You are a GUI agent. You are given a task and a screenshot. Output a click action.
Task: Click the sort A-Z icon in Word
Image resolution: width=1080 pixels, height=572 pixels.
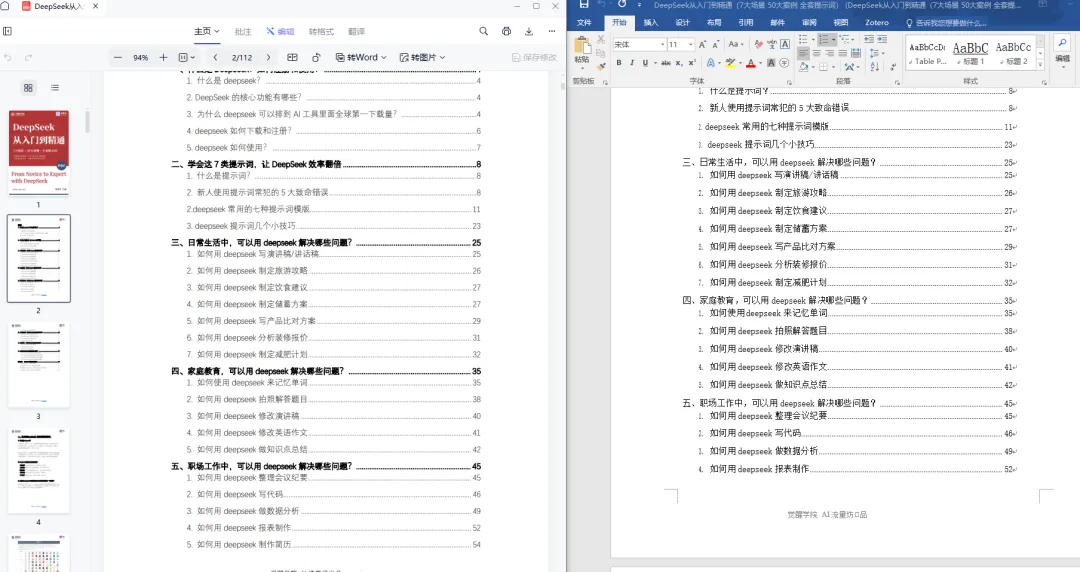click(874, 67)
